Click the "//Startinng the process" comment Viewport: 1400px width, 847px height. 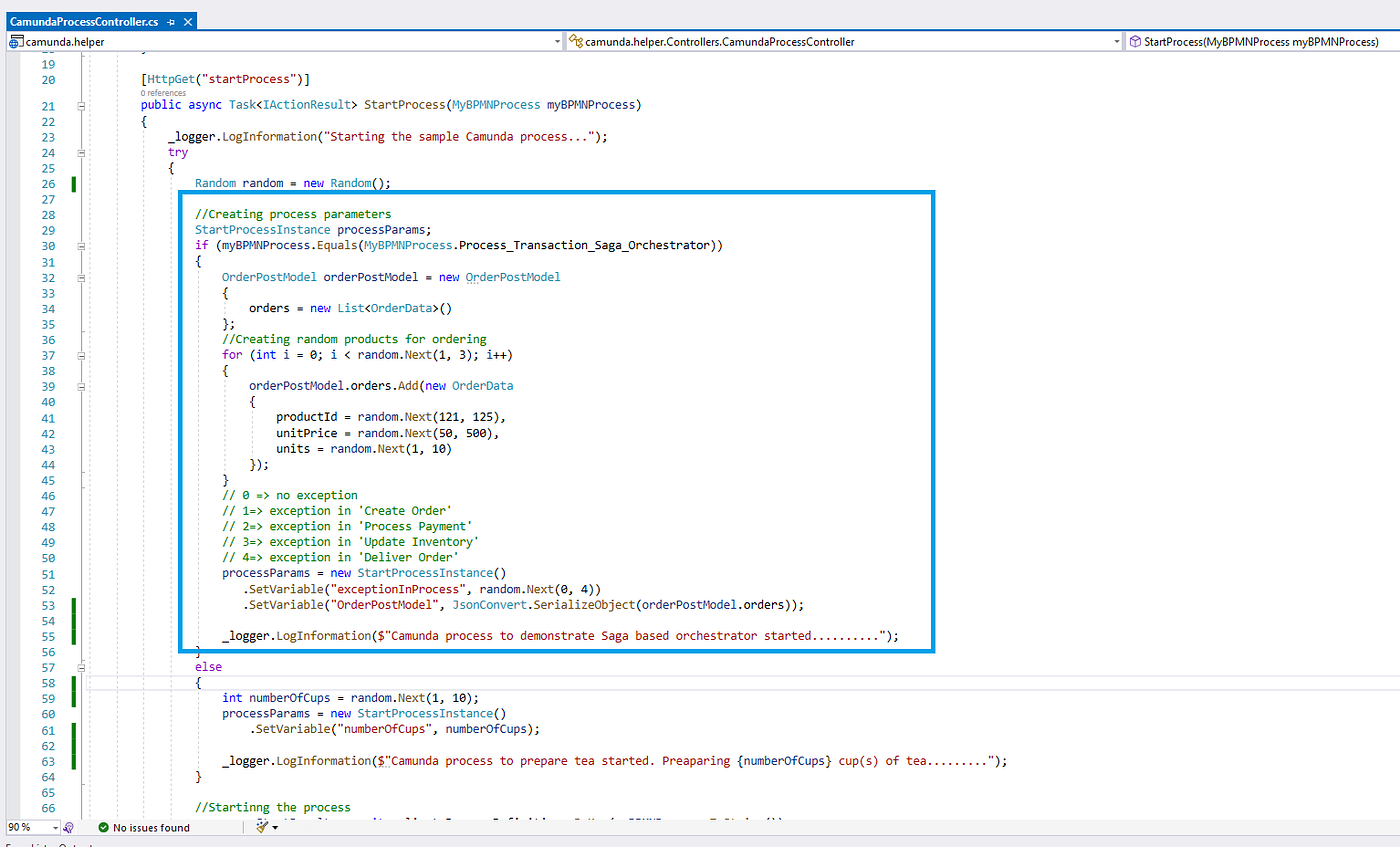click(x=273, y=807)
